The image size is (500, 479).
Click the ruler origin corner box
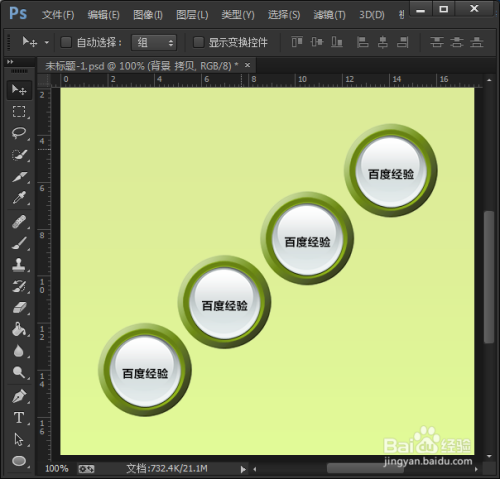pos(43,80)
